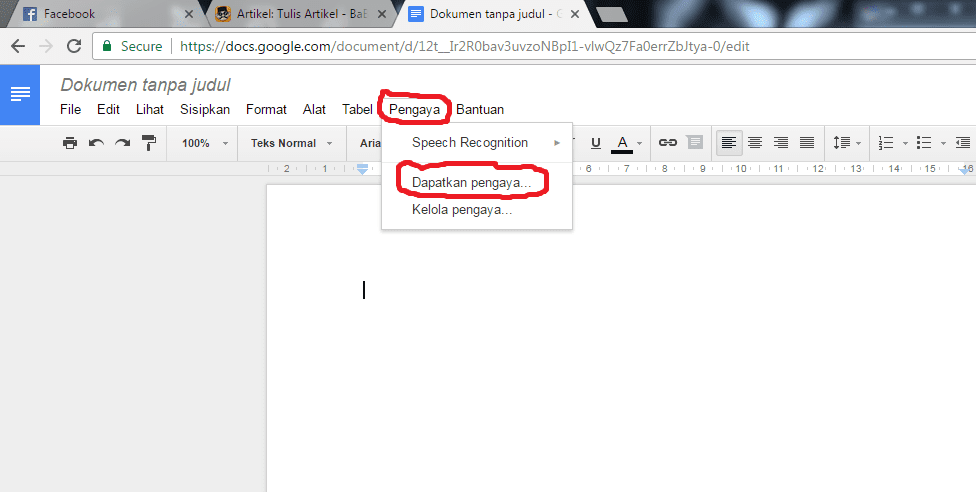Click the docs.google.com address bar
The height and width of the screenshot is (492, 976).
click(x=535, y=46)
